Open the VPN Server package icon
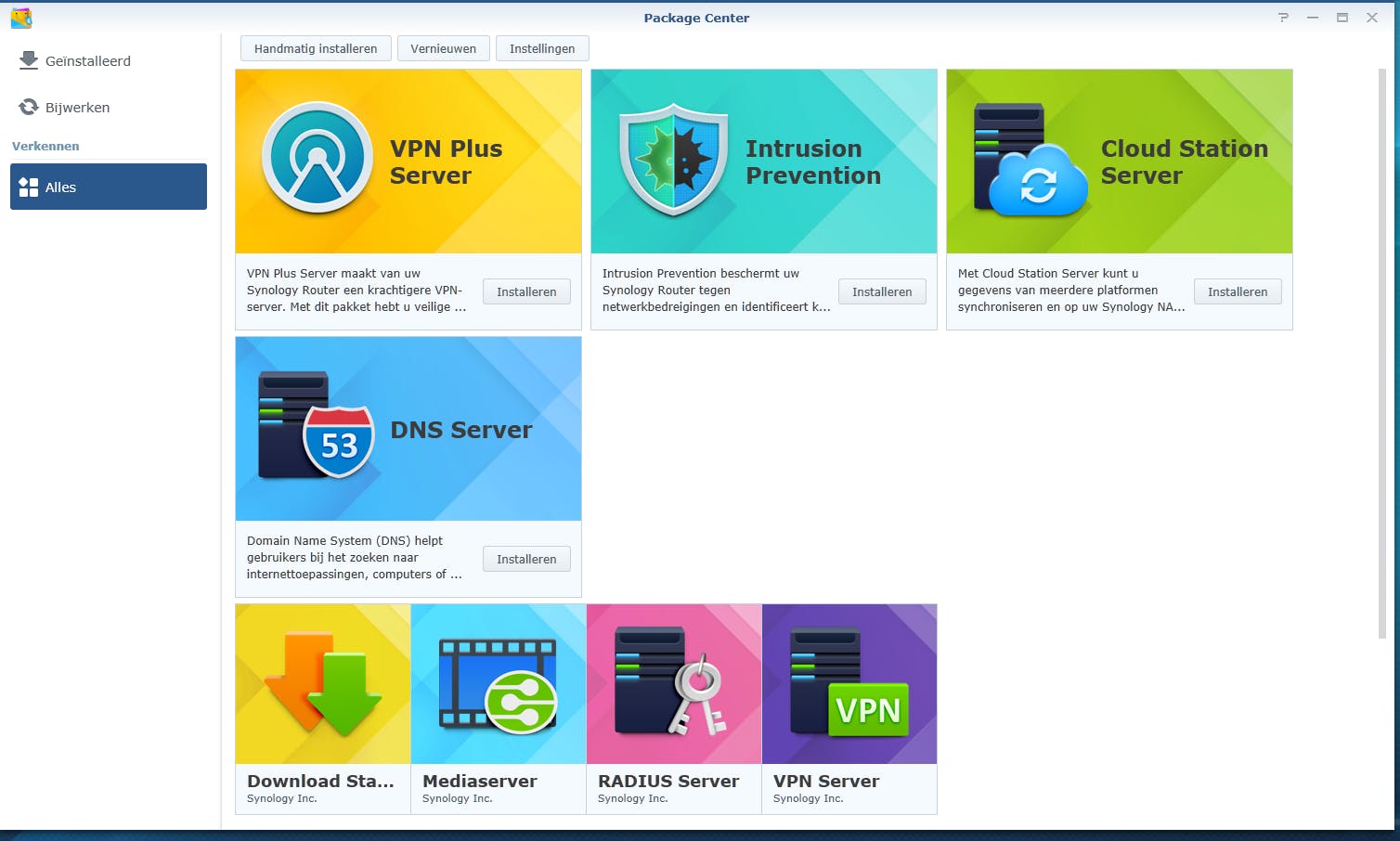Screen dimensions: 1400x841 point(849,684)
